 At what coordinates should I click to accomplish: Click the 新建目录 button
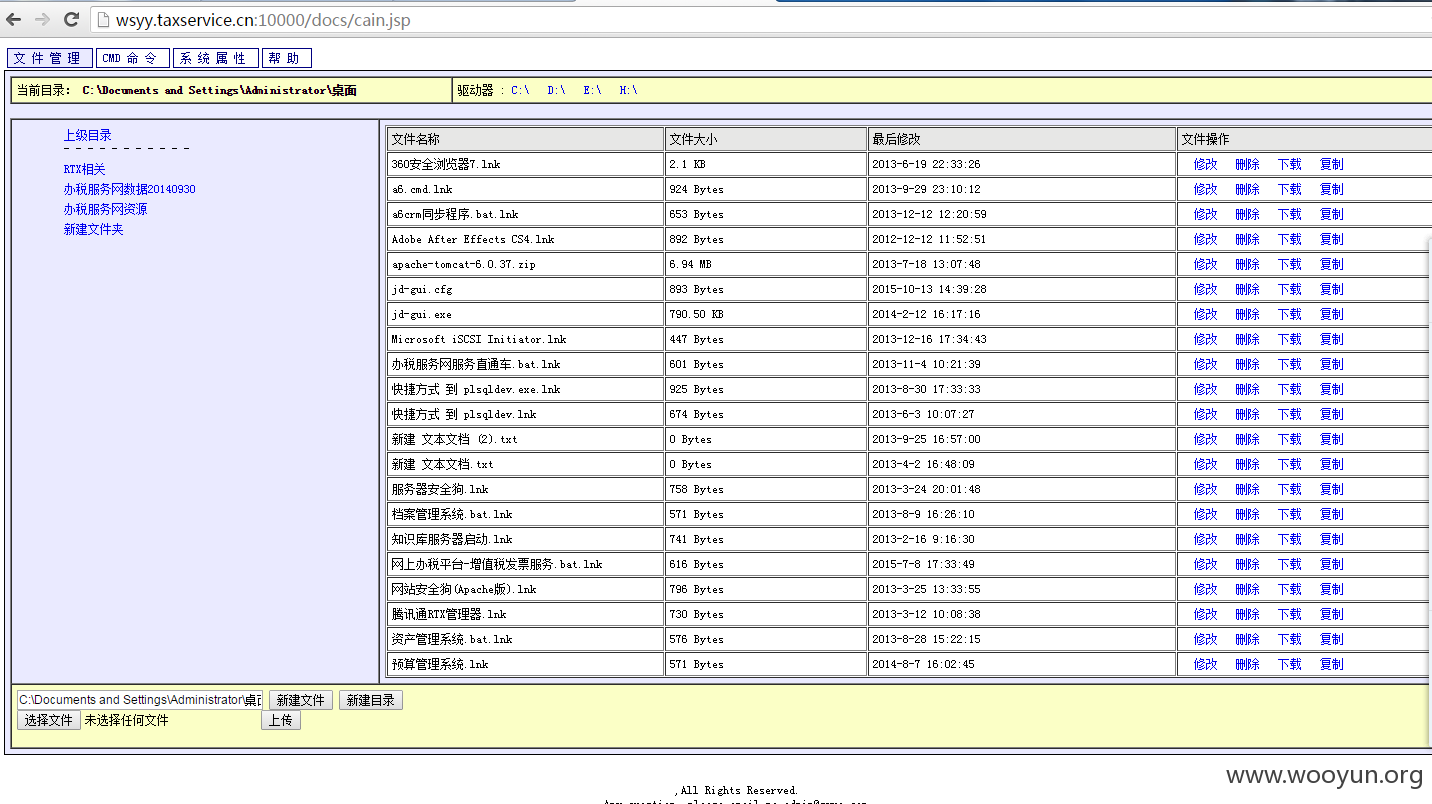tap(371, 700)
